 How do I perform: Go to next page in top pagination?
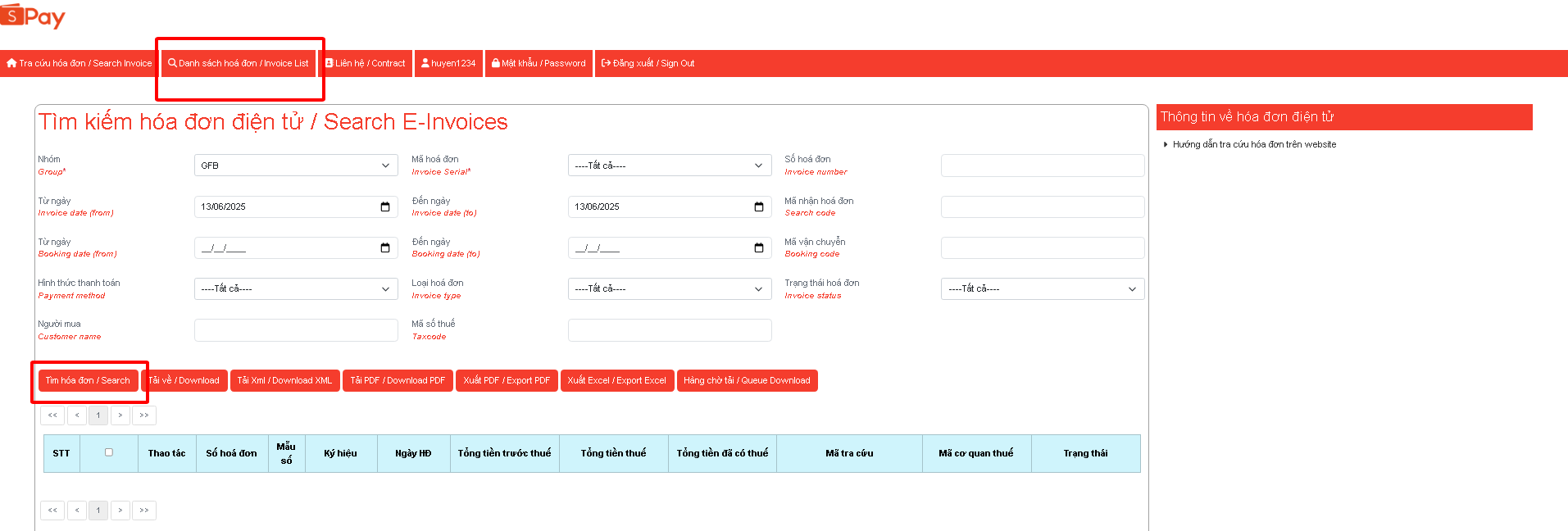coord(120,415)
